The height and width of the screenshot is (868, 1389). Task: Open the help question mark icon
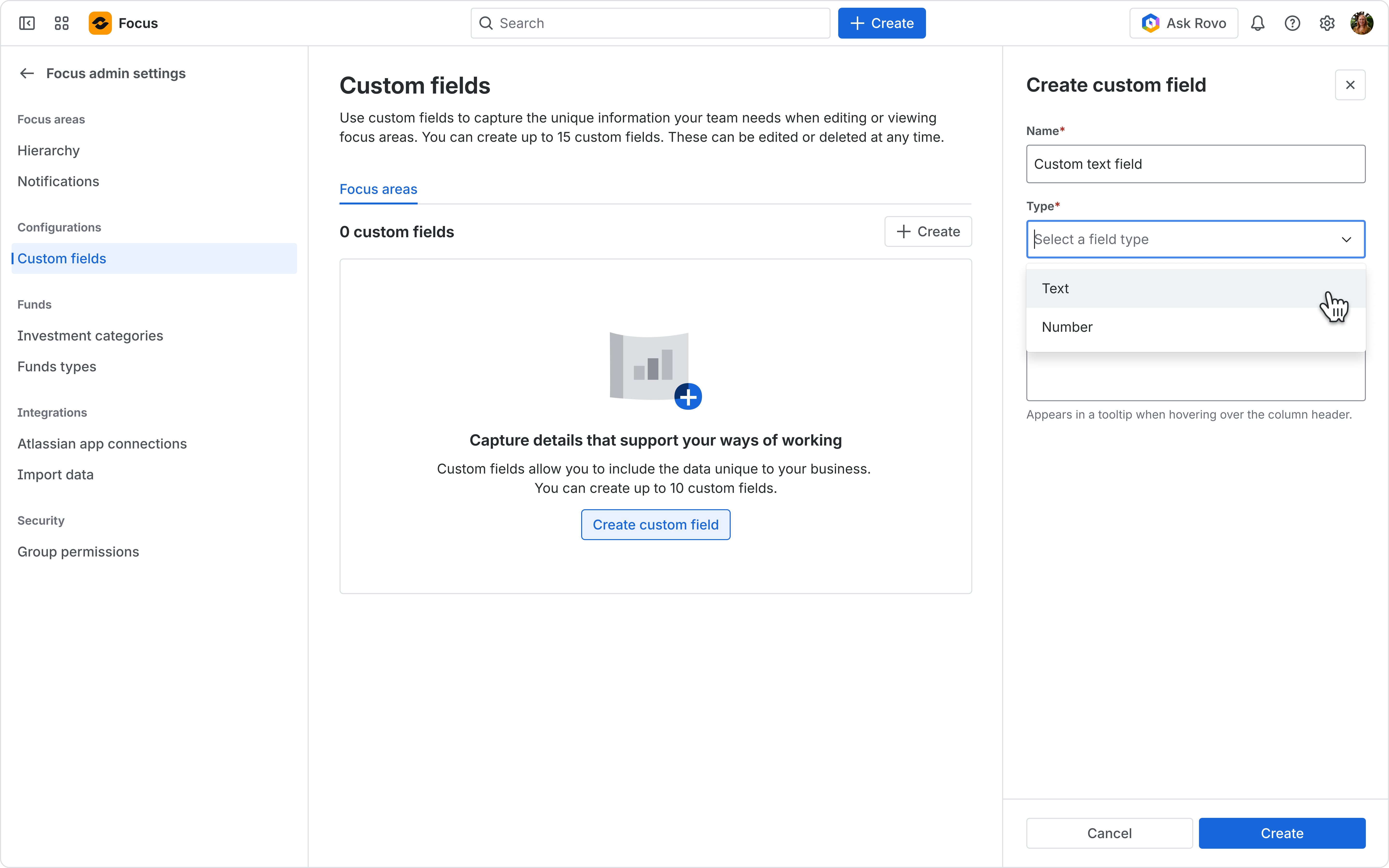coord(1292,23)
